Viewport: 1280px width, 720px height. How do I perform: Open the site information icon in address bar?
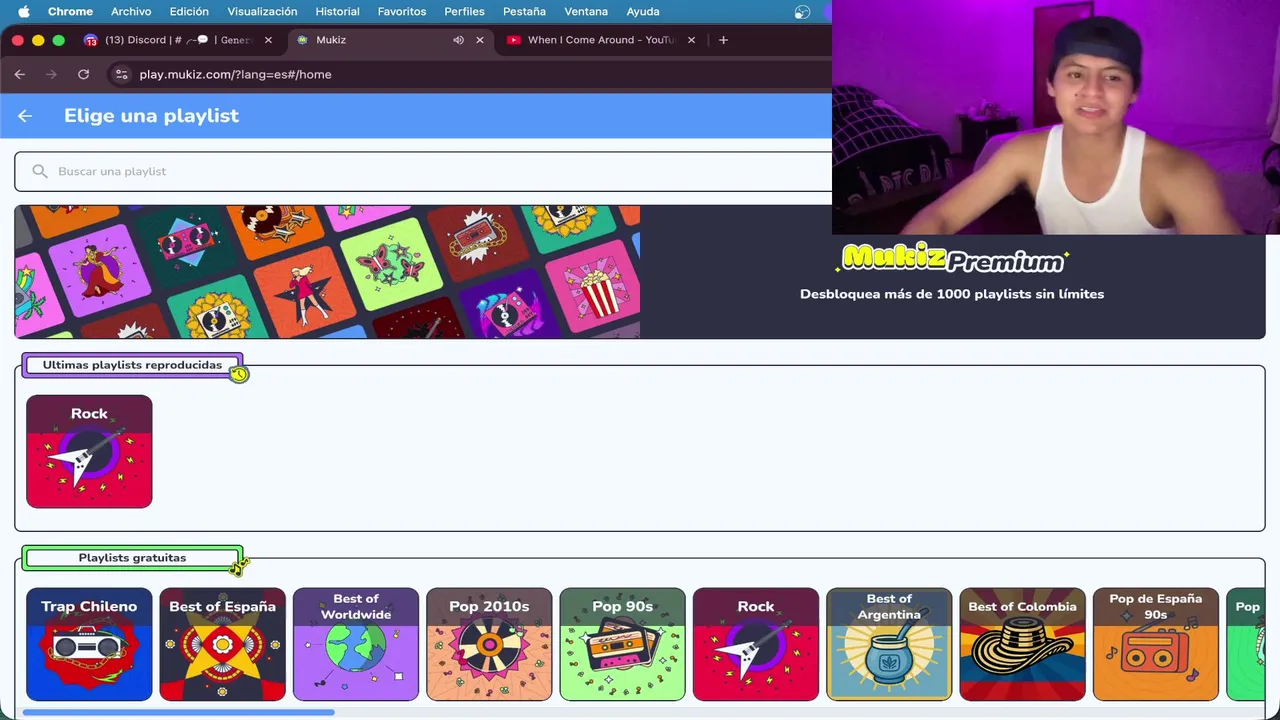pyautogui.click(x=121, y=74)
